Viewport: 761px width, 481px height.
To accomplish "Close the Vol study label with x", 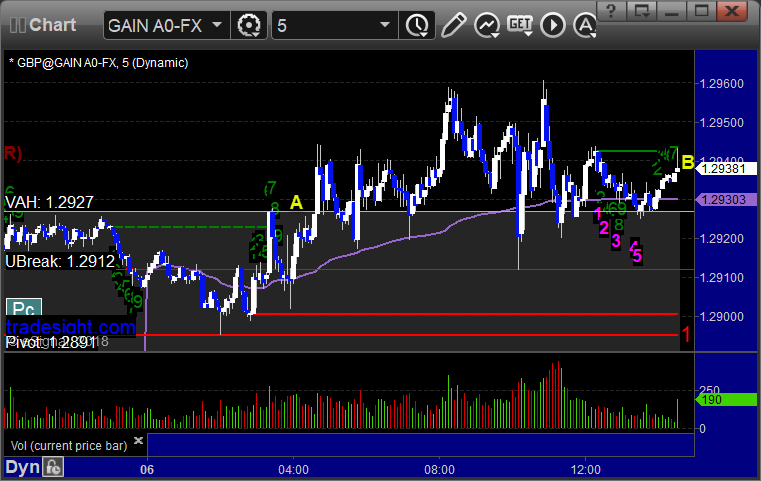I will click(138, 440).
